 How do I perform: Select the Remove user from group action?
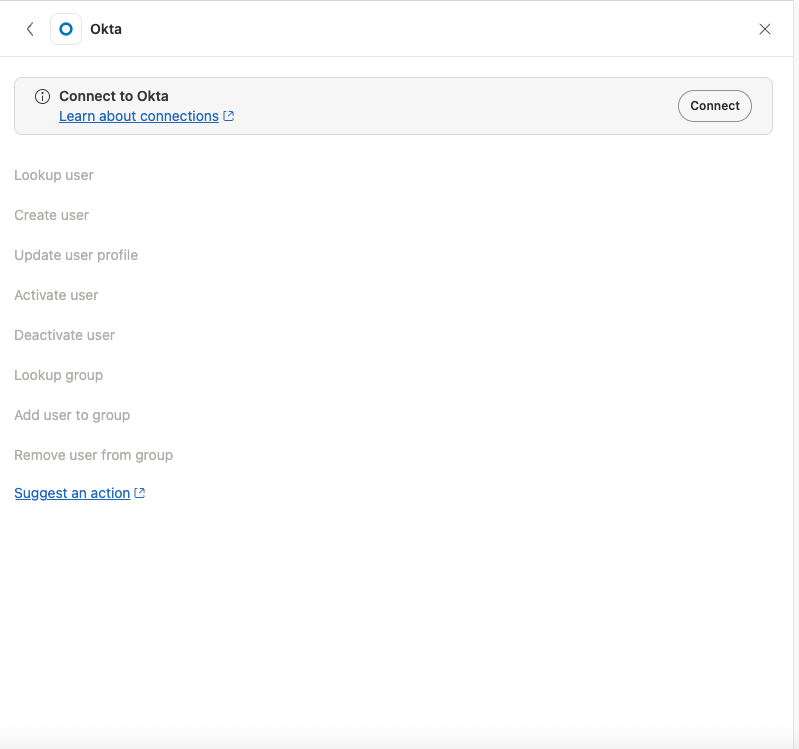click(x=94, y=455)
